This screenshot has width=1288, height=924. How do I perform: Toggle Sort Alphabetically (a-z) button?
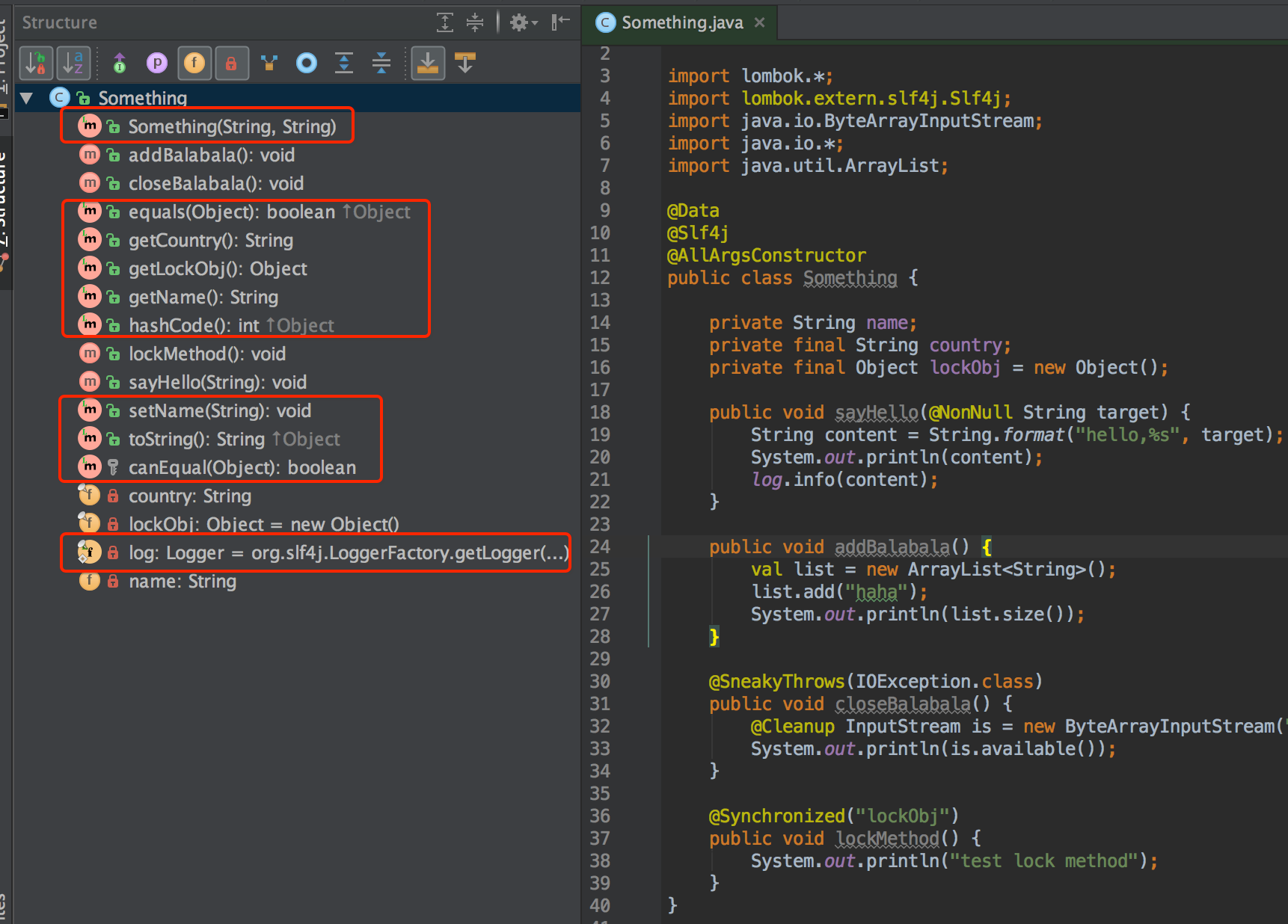(x=73, y=63)
